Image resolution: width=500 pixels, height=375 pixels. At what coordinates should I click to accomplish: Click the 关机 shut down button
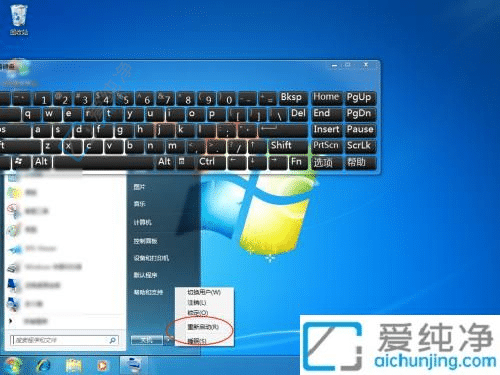[147, 340]
